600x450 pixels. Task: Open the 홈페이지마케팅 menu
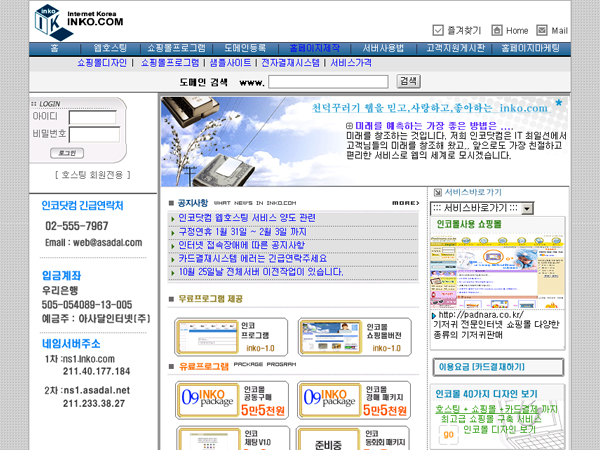[x=530, y=49]
